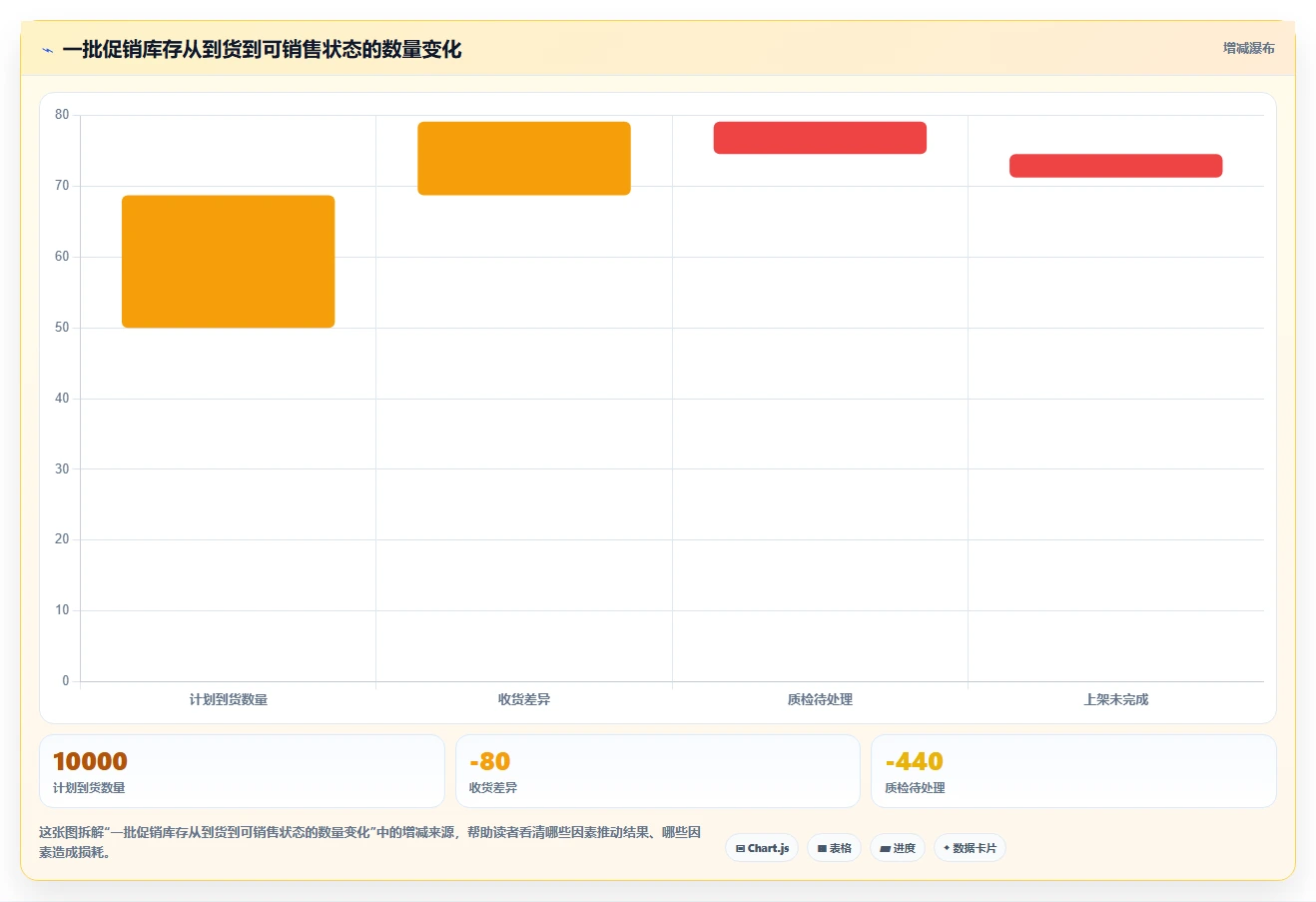This screenshot has height=902, width=1316.
Task: Open the 10000 计划到货数量 data card
Action: coord(242,771)
